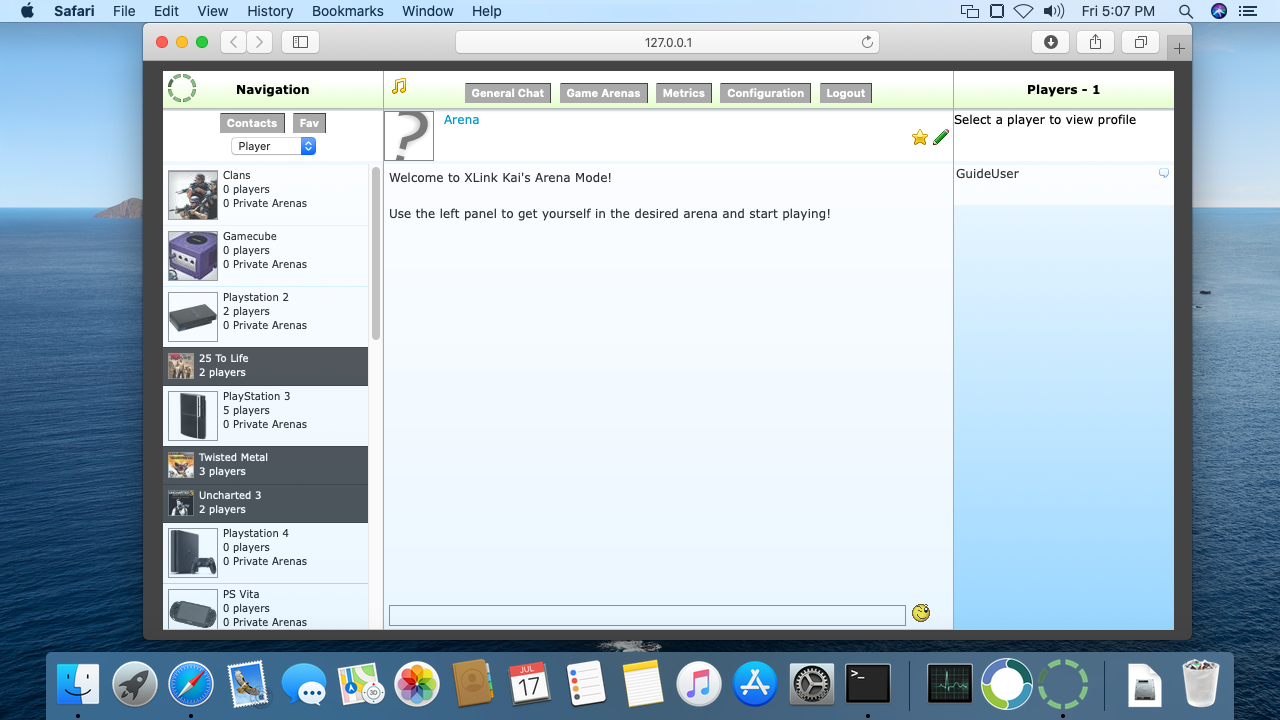Click the XLink Kai logo in Navigation header
This screenshot has width=1280, height=720.
click(182, 89)
